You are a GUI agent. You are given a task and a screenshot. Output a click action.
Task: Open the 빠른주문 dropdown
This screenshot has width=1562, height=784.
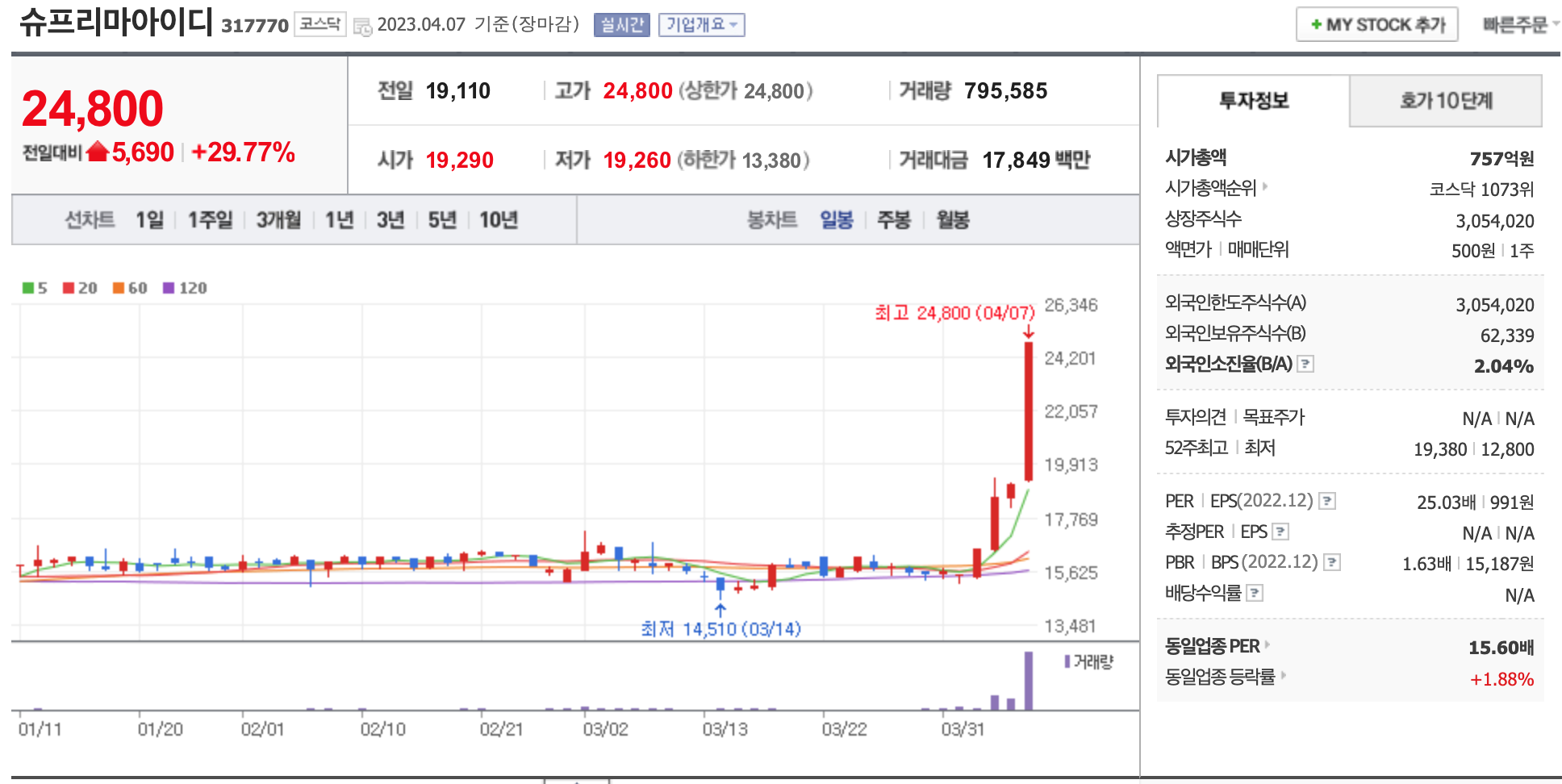click(x=1521, y=25)
